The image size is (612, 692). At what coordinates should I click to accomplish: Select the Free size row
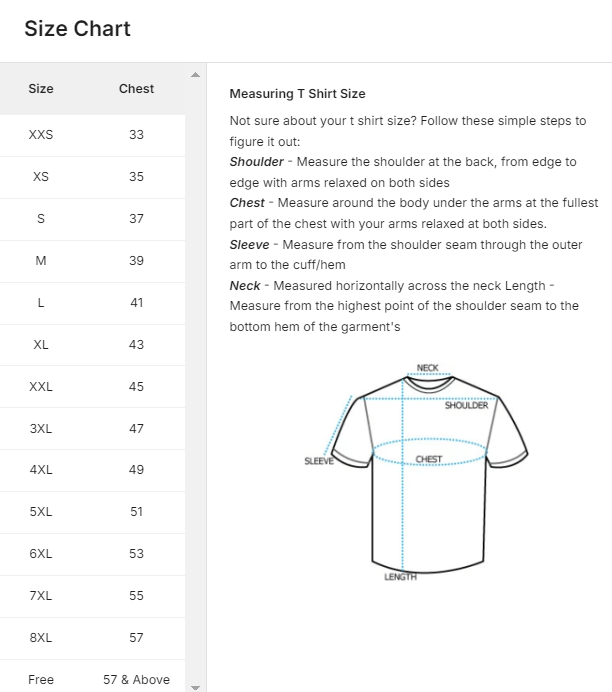92,680
